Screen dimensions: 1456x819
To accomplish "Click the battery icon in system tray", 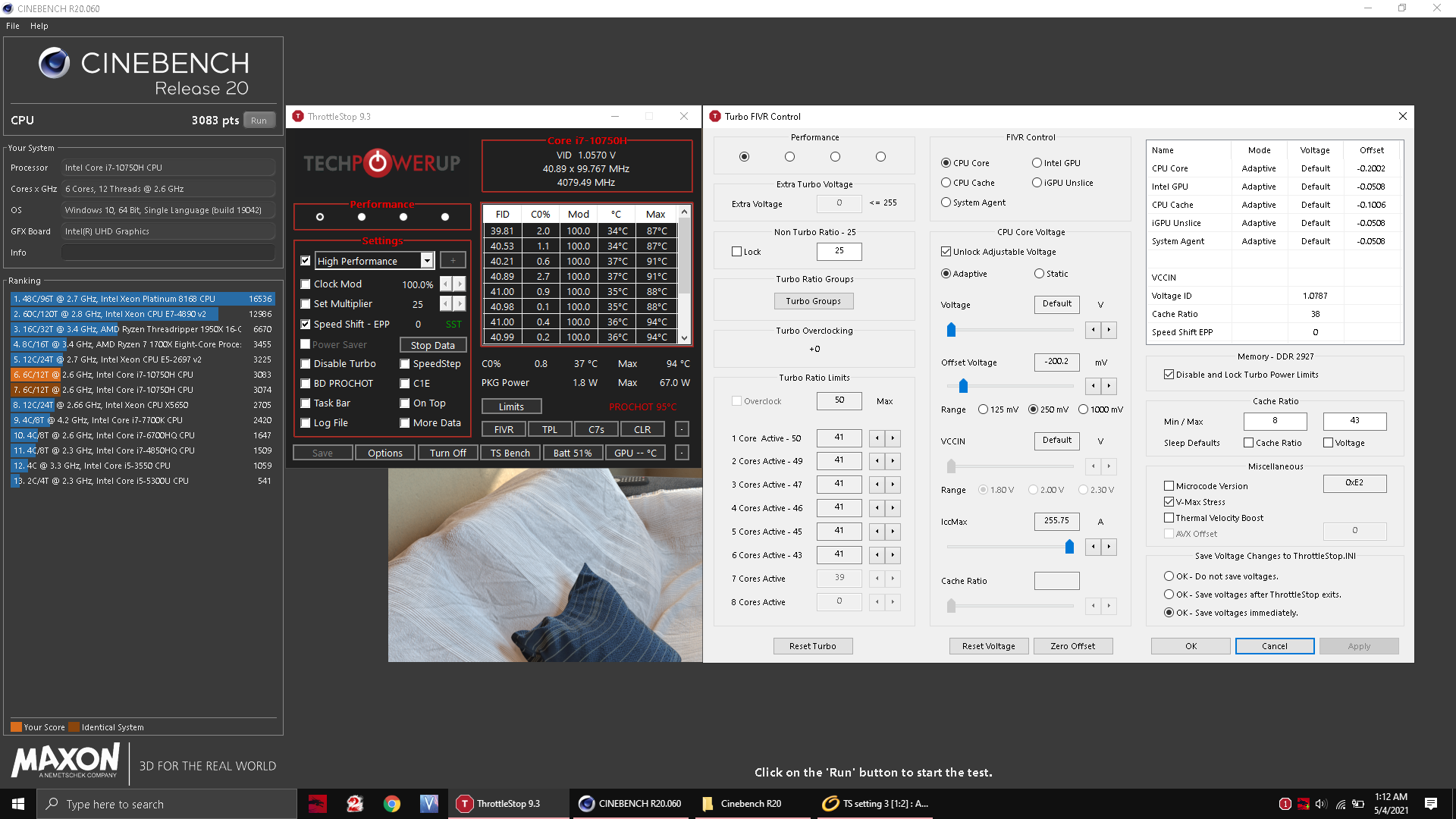I will pyautogui.click(x=1359, y=804).
